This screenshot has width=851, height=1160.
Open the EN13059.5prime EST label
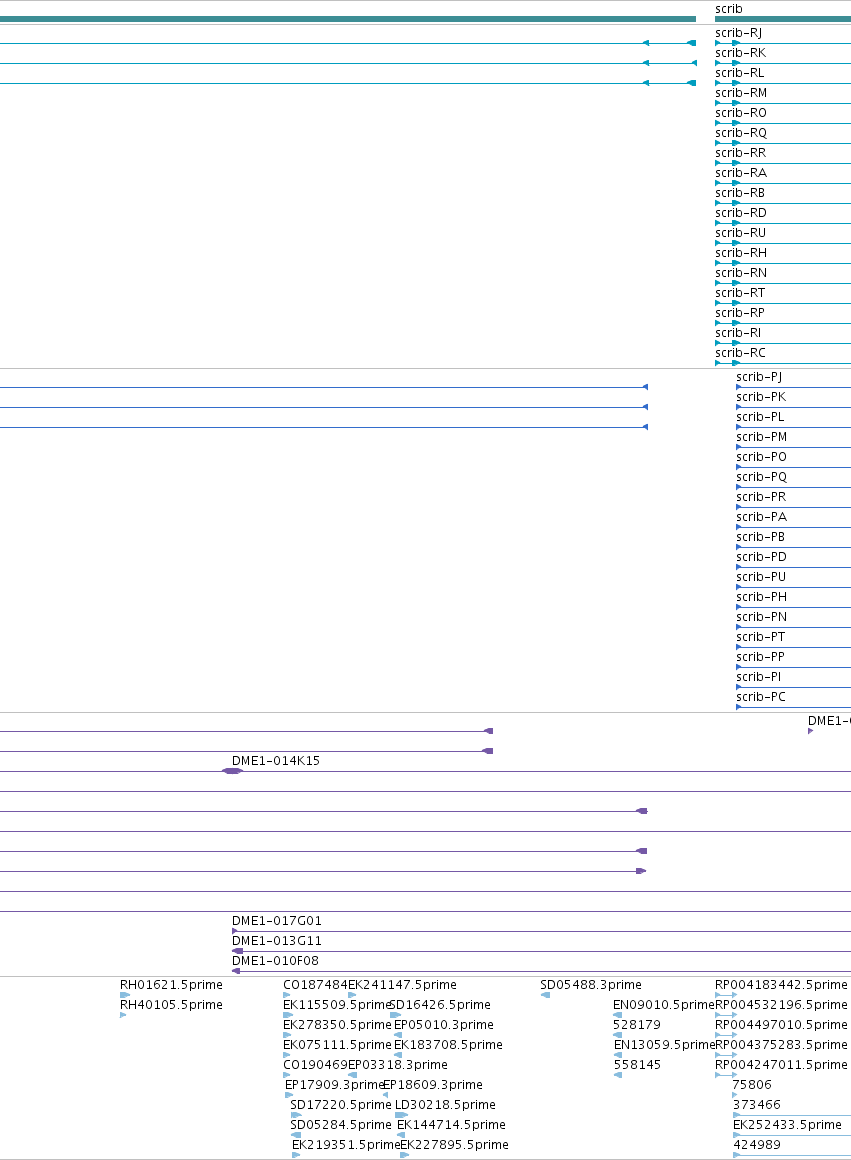664,1045
